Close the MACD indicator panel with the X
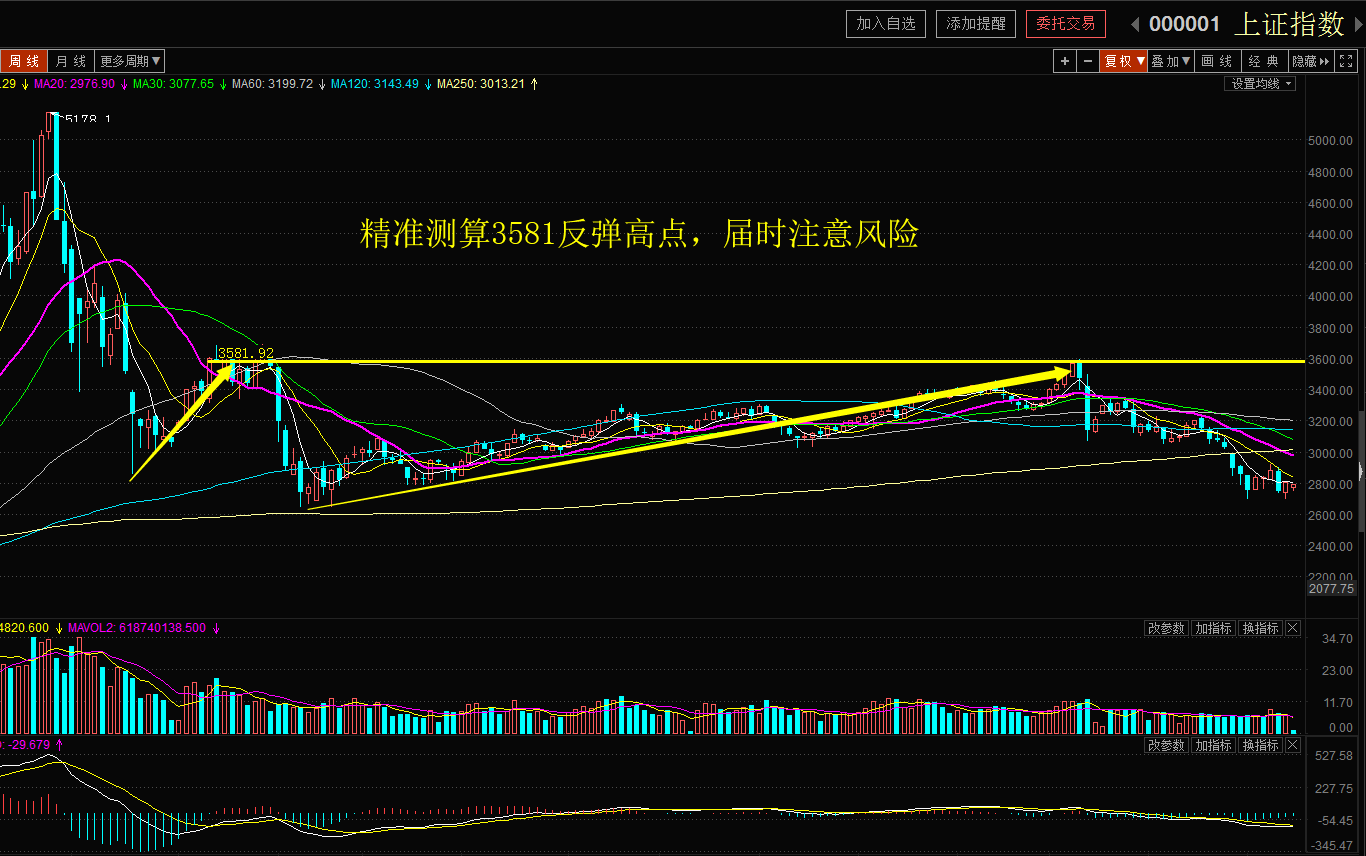The width and height of the screenshot is (1366, 856). [1293, 745]
